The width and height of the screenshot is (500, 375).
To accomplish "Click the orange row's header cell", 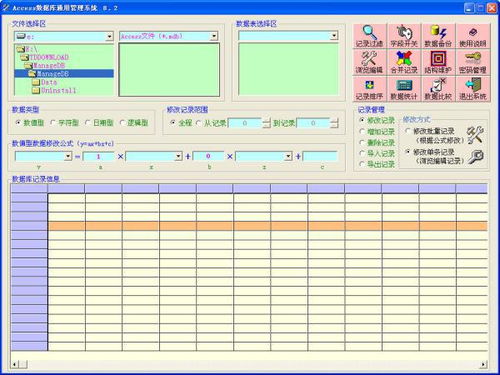I will pos(29,226).
